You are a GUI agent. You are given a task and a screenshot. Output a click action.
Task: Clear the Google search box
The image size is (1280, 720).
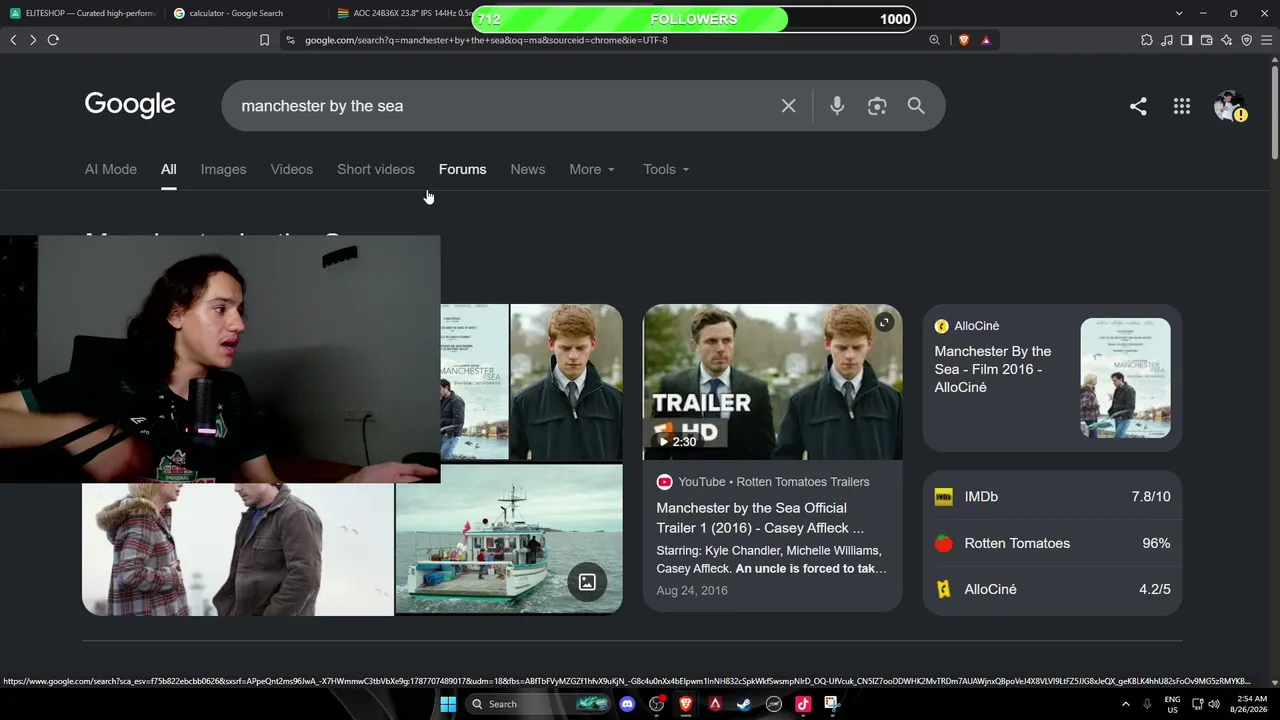[789, 106]
